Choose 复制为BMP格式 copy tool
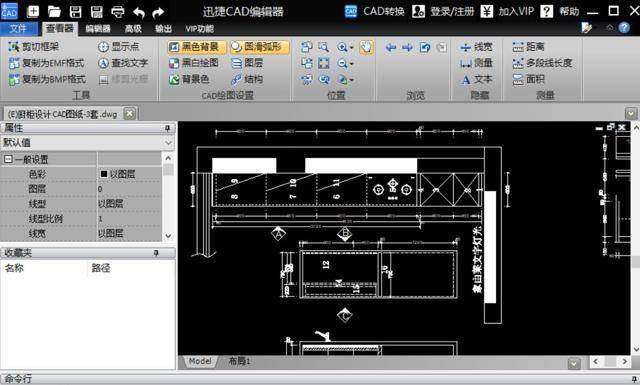Screen dimensions: 640x385 click(x=47, y=79)
